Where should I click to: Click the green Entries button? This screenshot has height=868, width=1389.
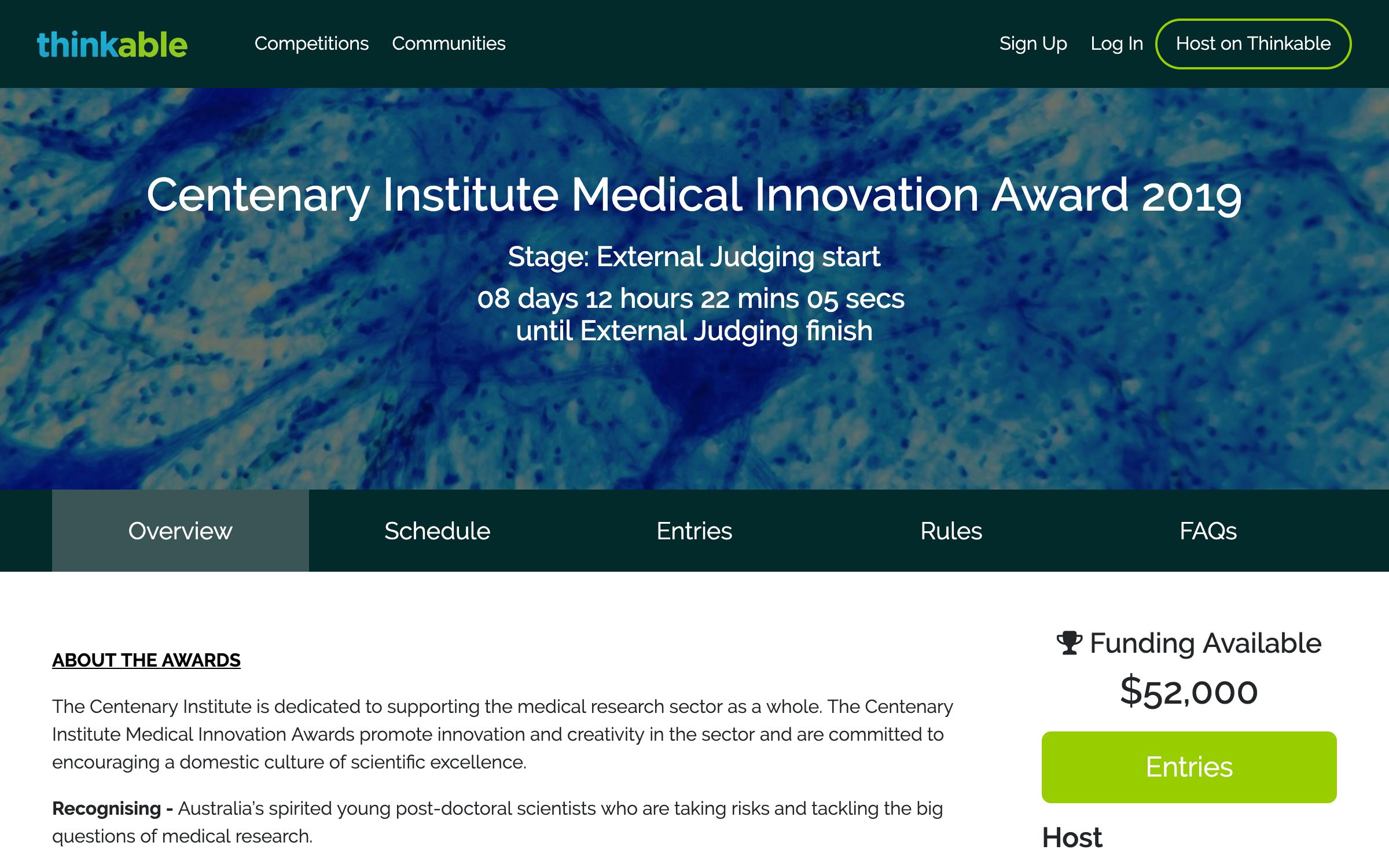1189,767
